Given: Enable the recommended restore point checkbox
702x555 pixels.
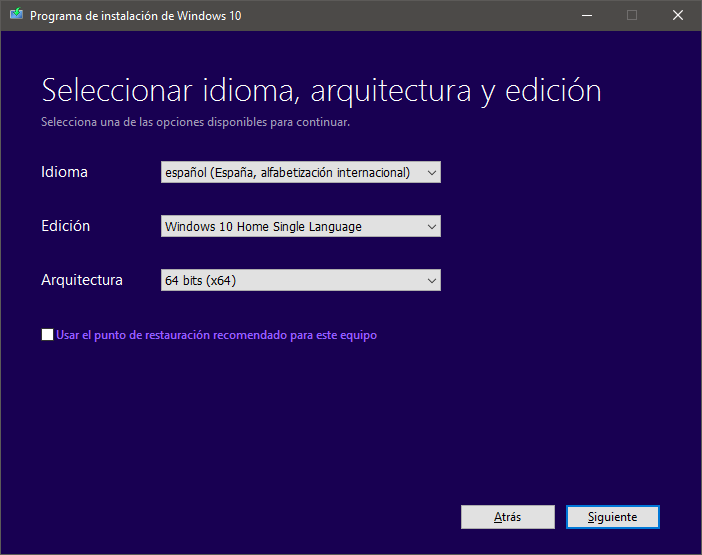Looking at the screenshot, I should [47, 334].
